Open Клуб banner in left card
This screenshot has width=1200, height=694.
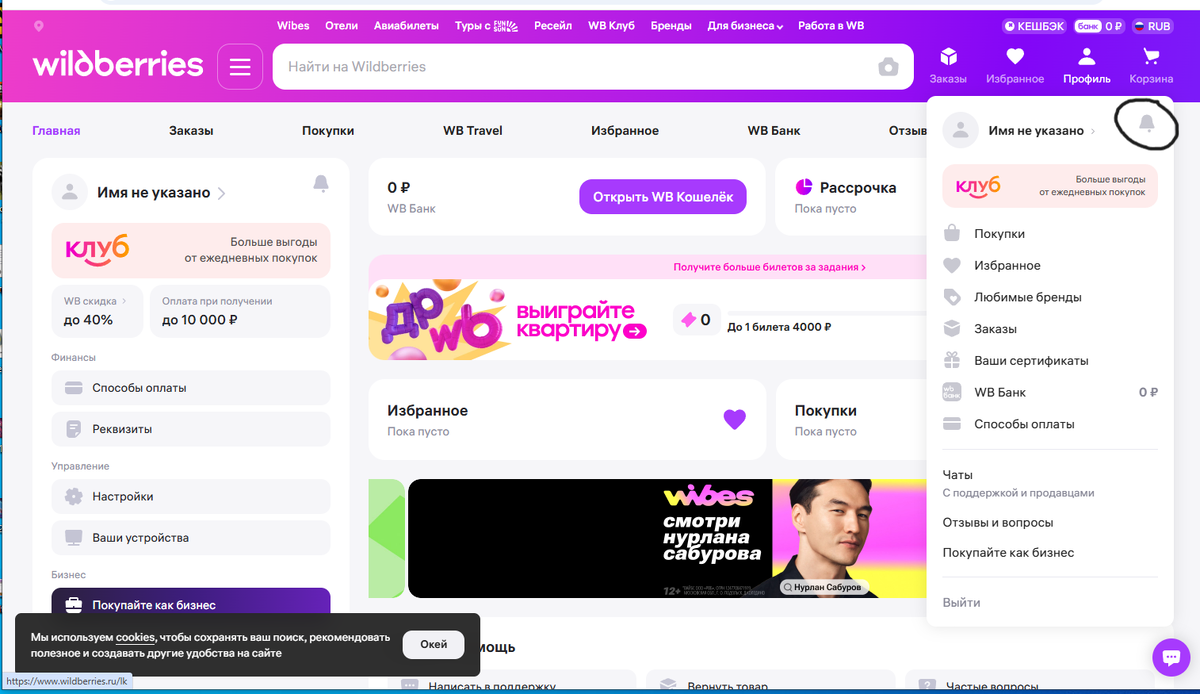coord(191,250)
